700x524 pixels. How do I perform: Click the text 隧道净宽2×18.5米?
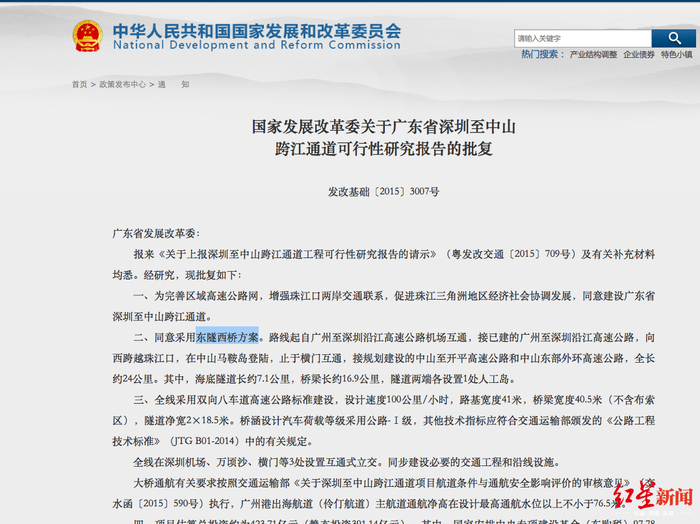pos(186,420)
